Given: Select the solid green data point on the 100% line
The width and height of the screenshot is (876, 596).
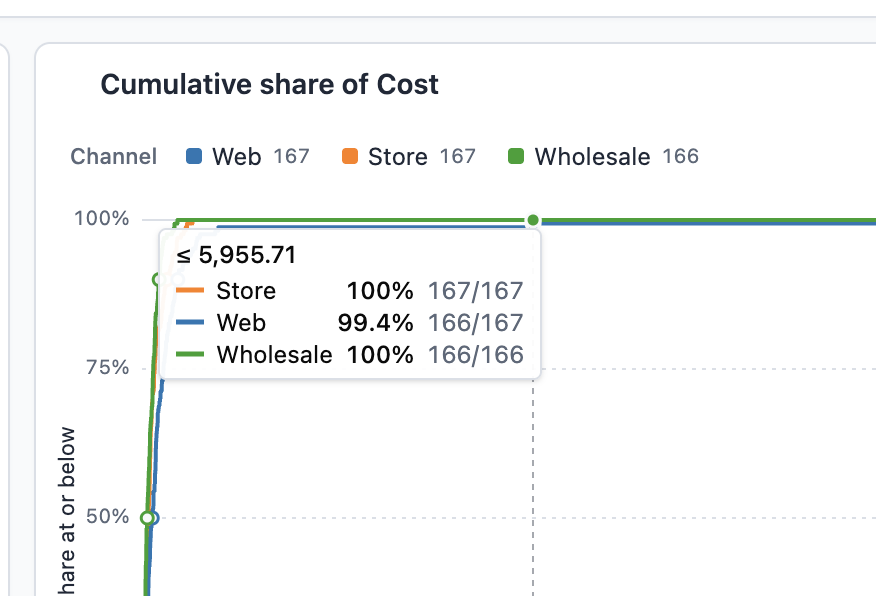Looking at the screenshot, I should (533, 221).
